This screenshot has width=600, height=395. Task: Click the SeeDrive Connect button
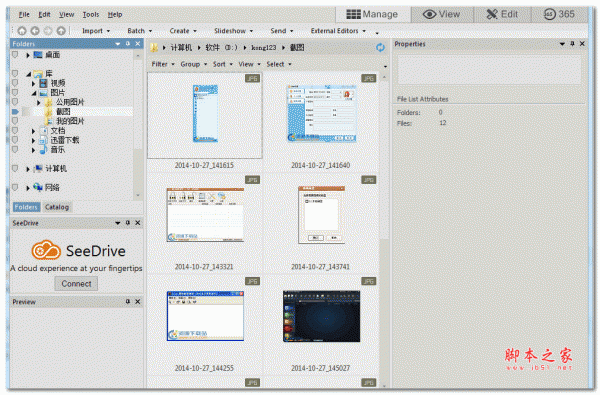click(76, 284)
